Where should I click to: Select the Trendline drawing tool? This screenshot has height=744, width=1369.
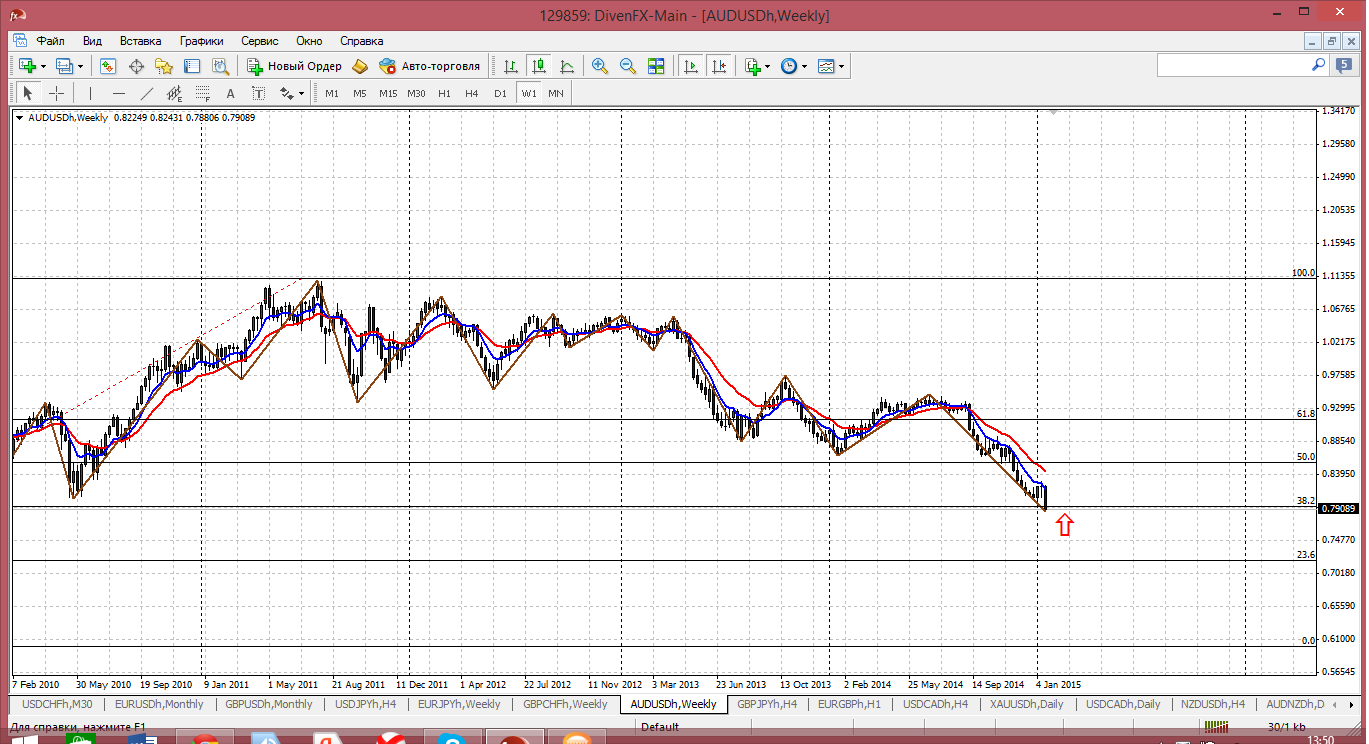147,93
